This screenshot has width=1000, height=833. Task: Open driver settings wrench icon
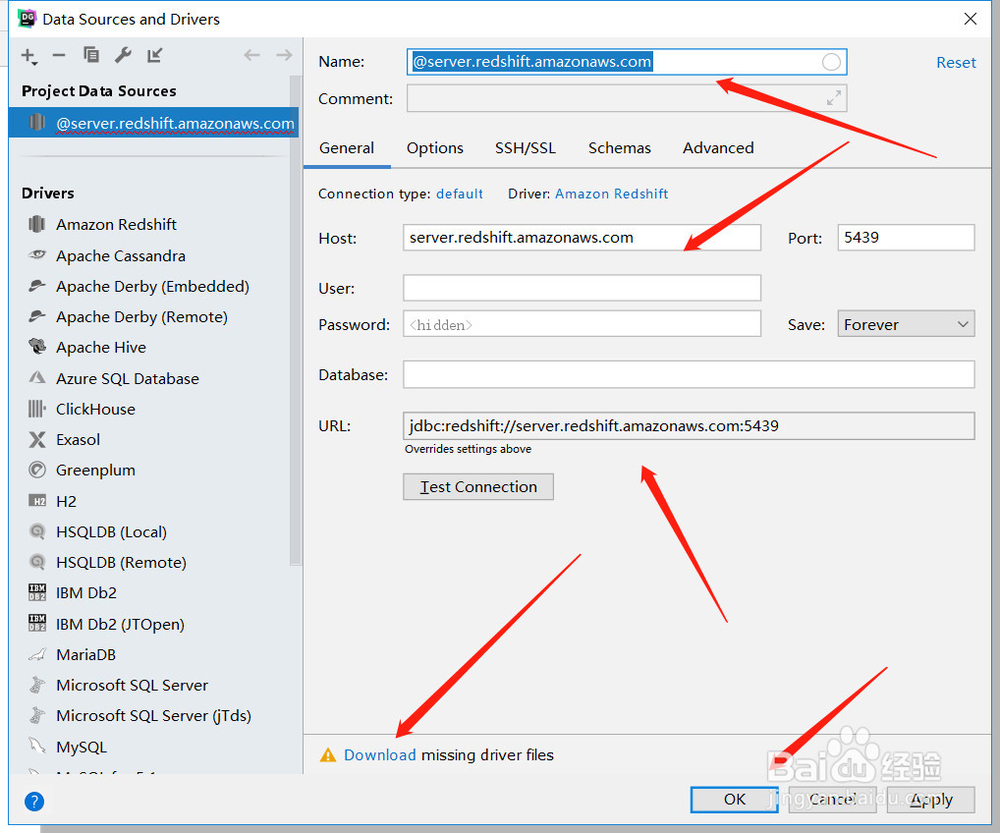123,55
